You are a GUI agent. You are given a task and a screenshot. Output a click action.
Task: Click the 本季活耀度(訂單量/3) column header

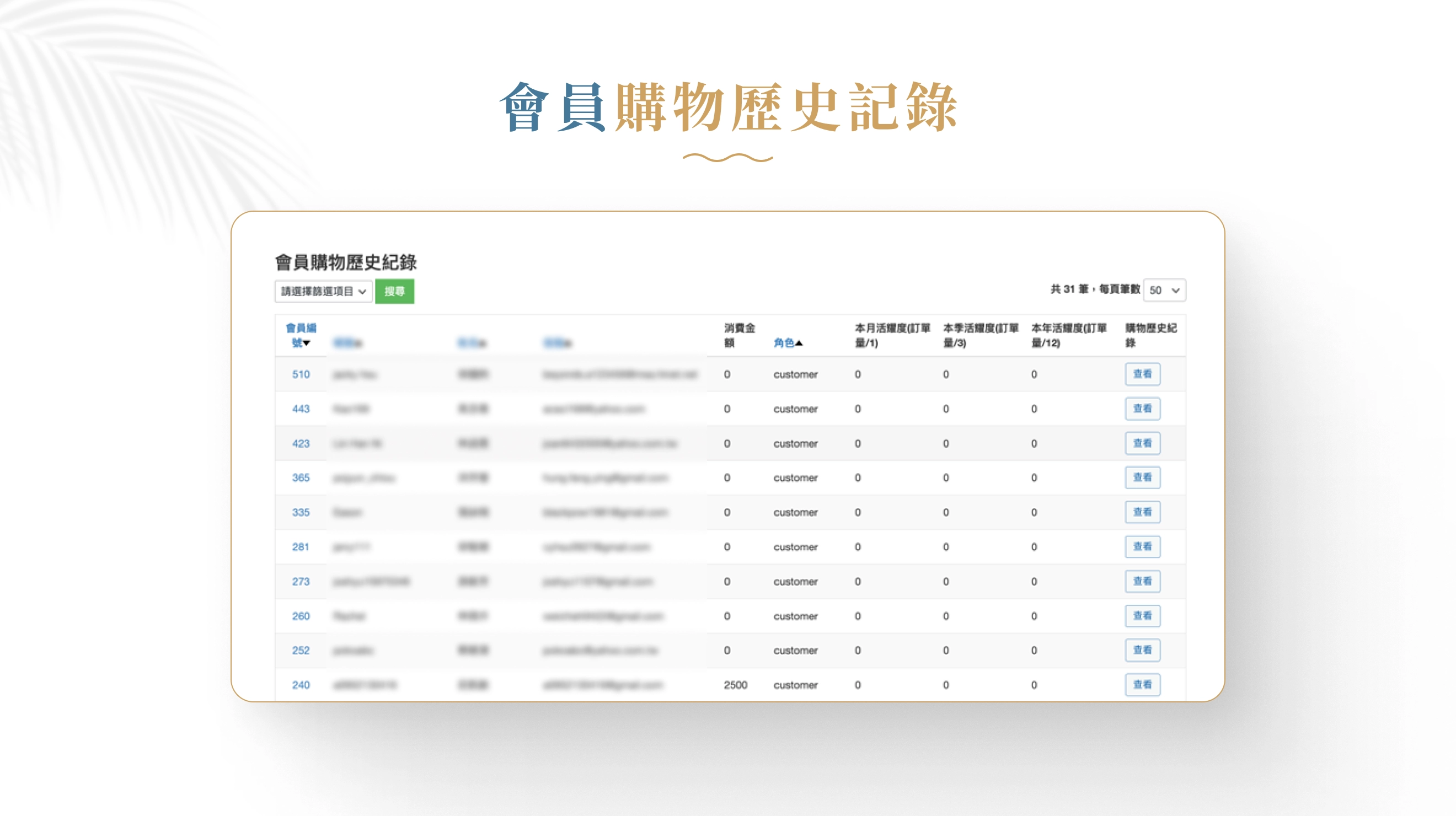click(x=980, y=335)
